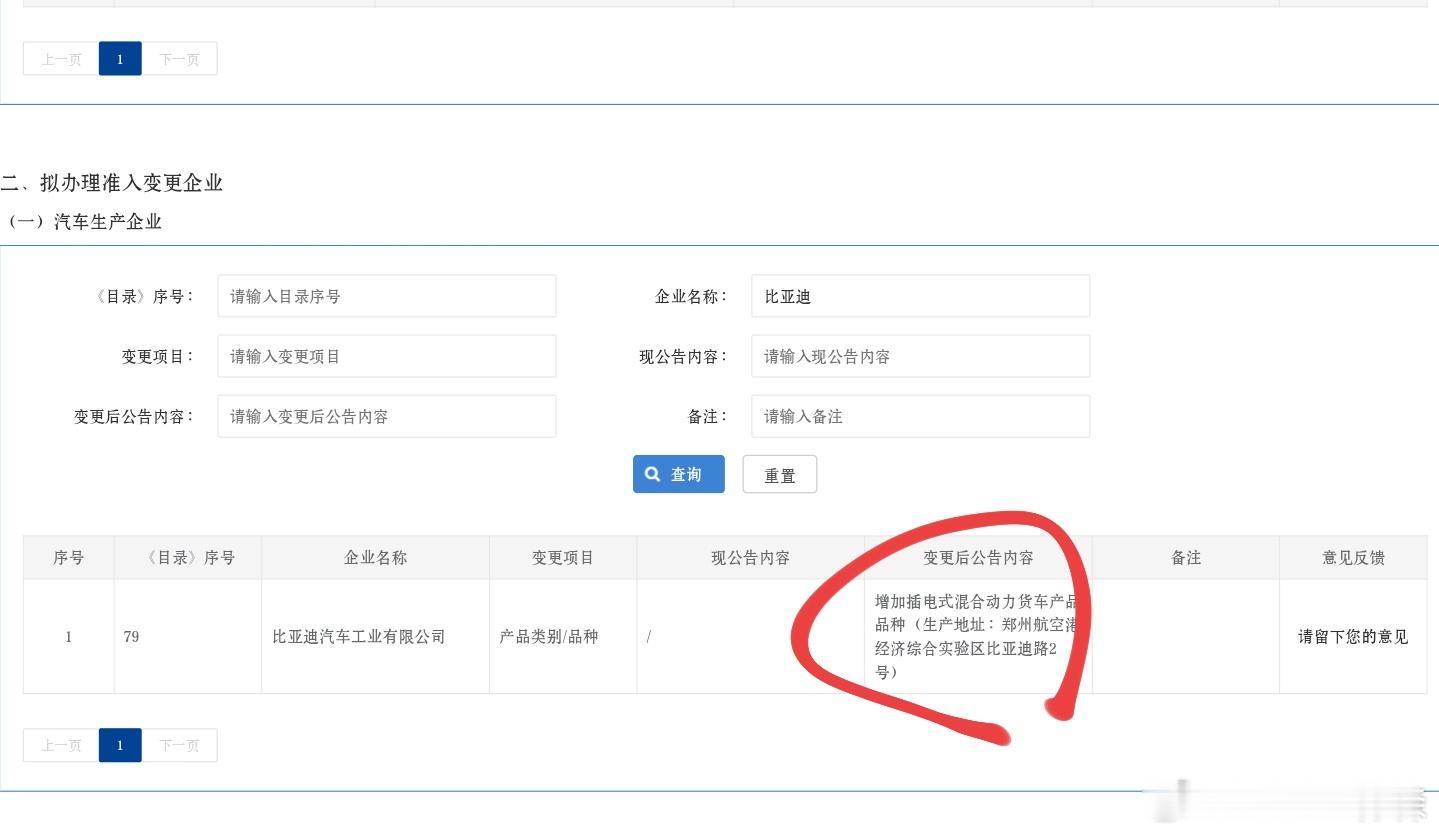This screenshot has width=1439, height=836.
Task: Click the 《目录》序号: form label
Action: coord(144,296)
